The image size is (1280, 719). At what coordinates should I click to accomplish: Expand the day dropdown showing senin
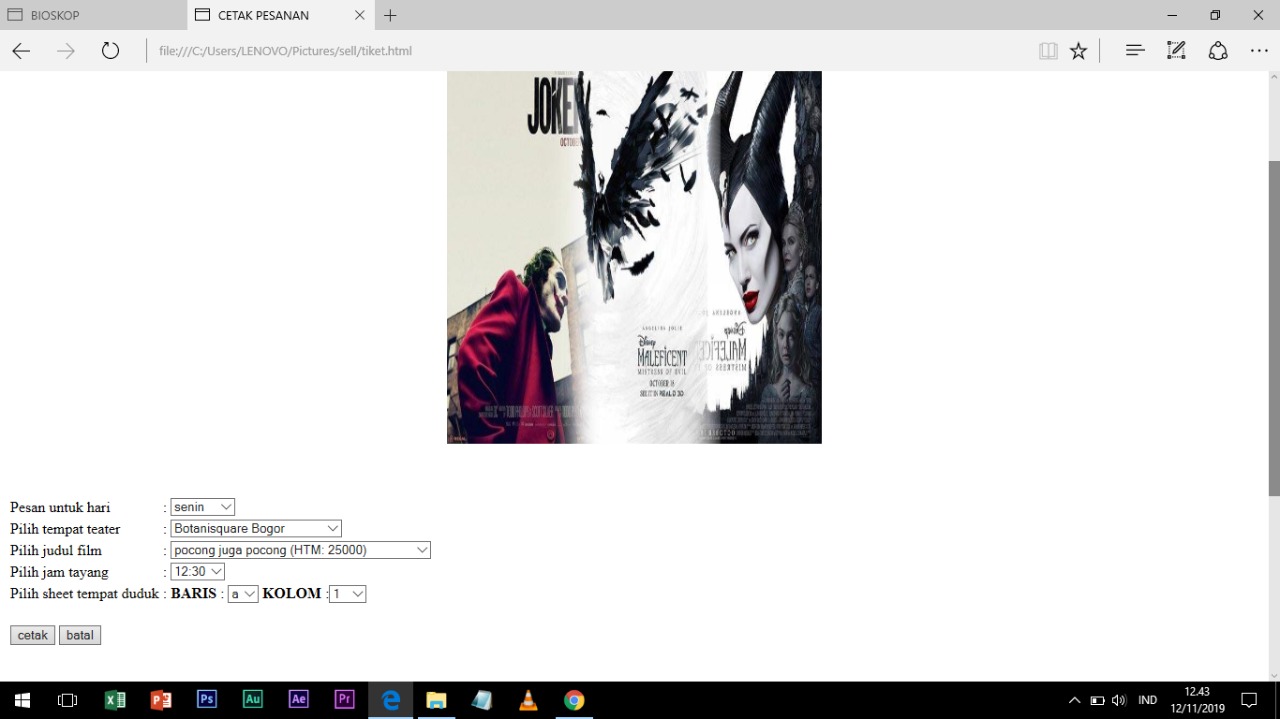click(202, 507)
